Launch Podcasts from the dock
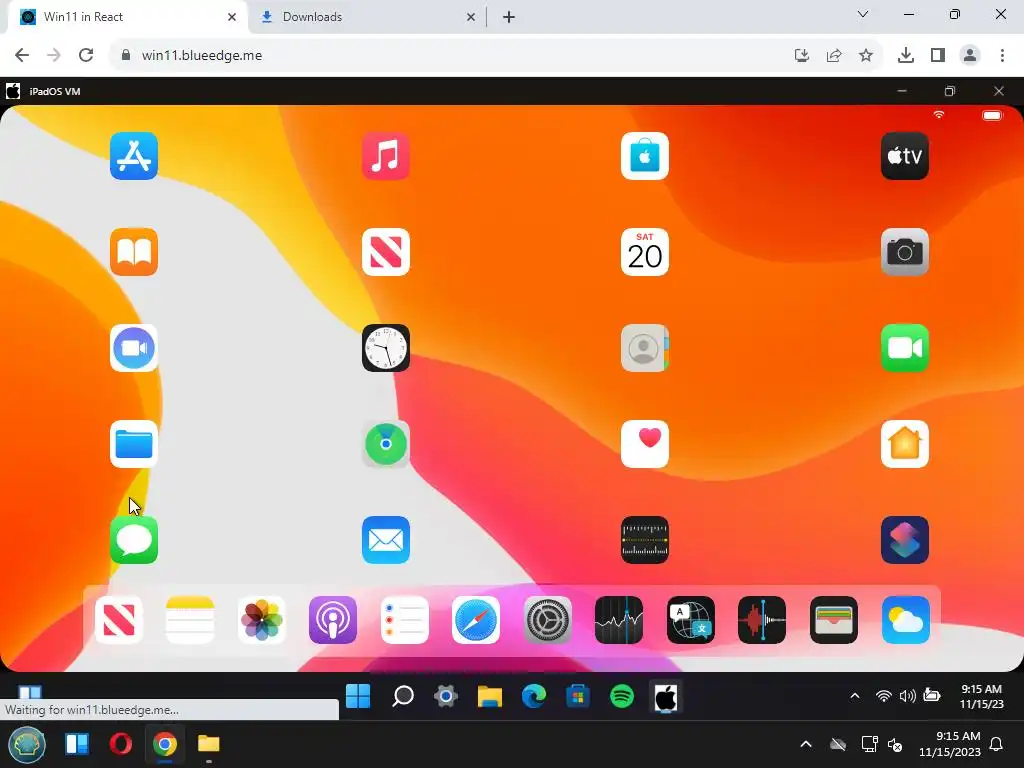This screenshot has height=768, width=1024. click(x=333, y=620)
